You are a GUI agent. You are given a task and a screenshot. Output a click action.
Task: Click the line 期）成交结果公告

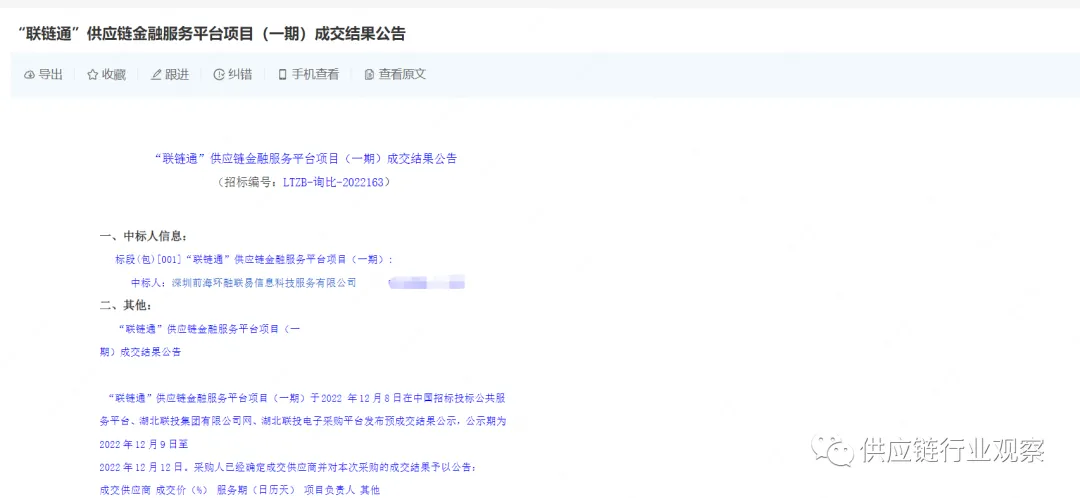[141, 351]
